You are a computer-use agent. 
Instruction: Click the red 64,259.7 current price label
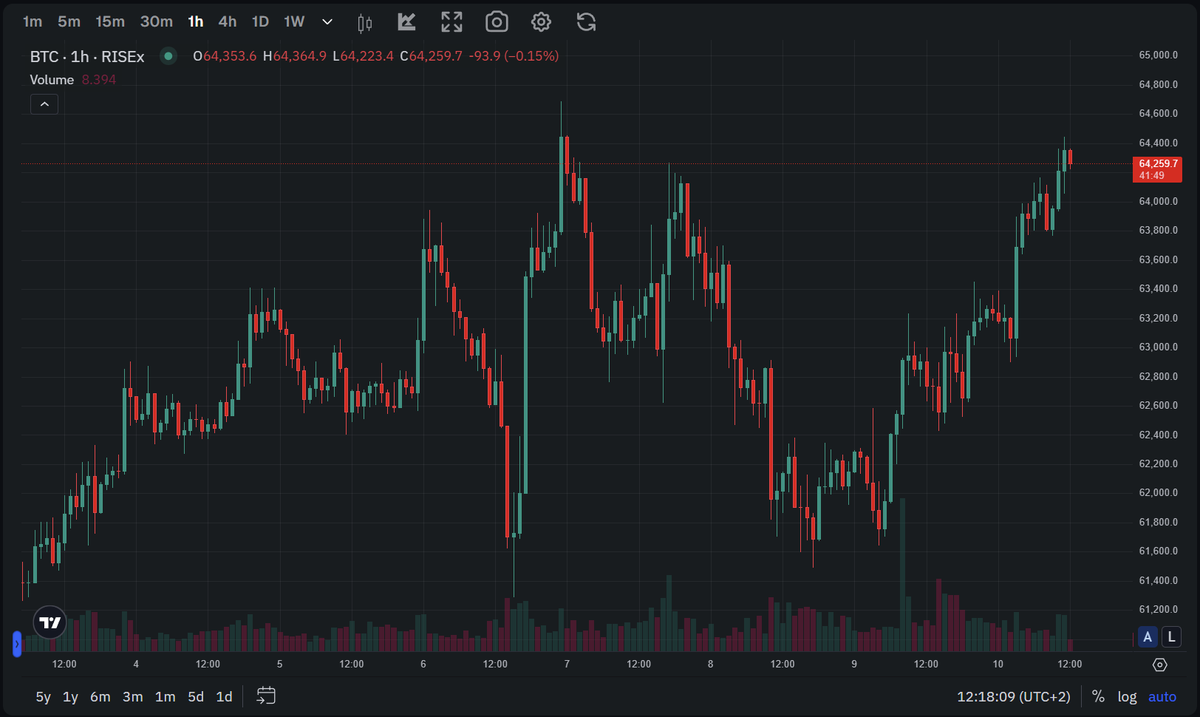point(1157,169)
